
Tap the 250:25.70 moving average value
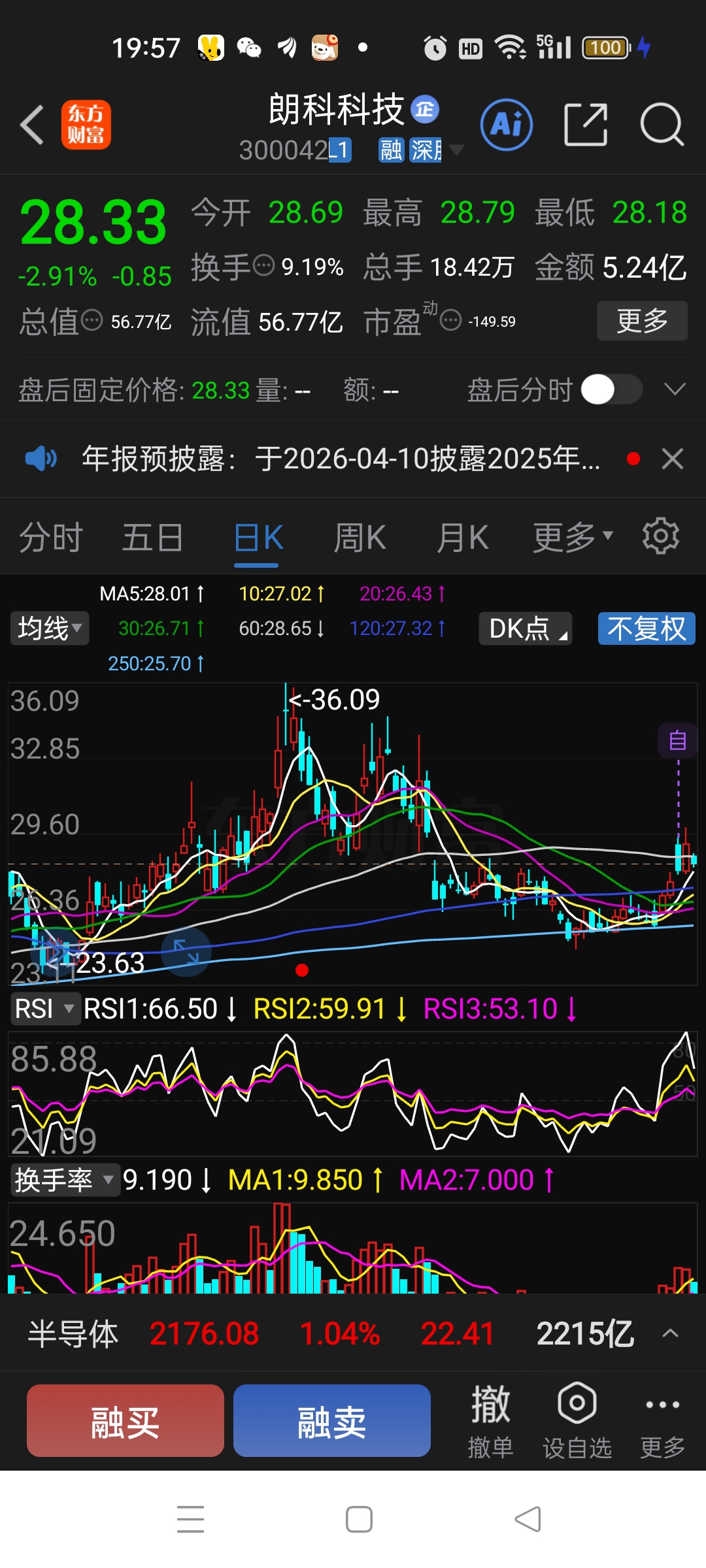click(x=156, y=663)
